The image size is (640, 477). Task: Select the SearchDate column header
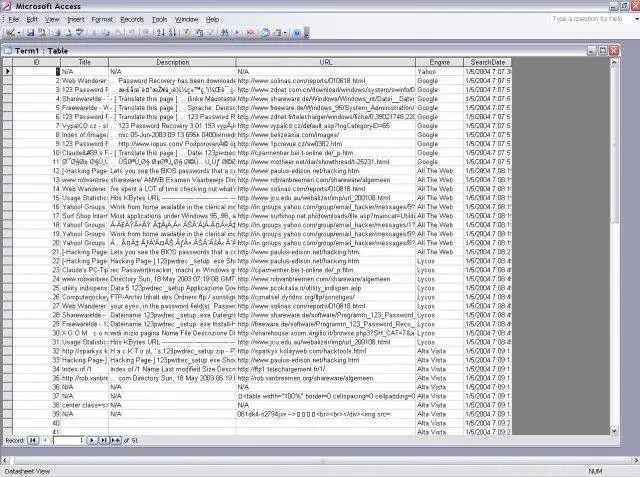(x=487, y=62)
